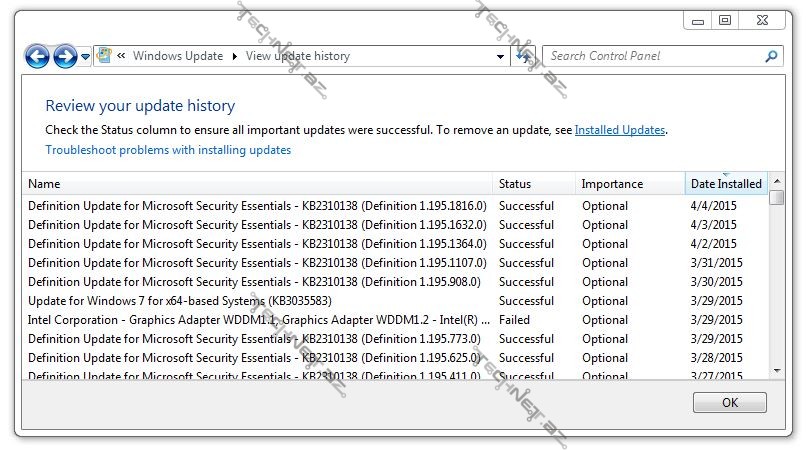Sort by Date Installed column header
Screen dimensions: 811x450
pyautogui.click(x=726, y=184)
